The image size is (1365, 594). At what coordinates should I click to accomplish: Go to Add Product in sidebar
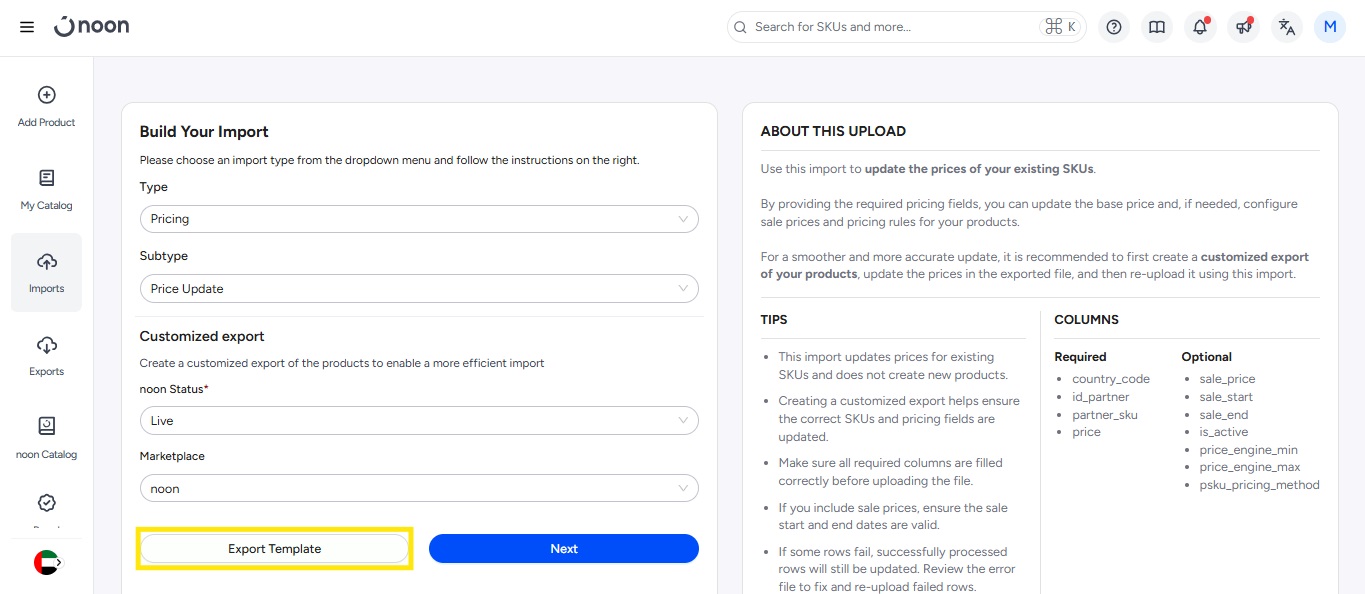tap(46, 105)
